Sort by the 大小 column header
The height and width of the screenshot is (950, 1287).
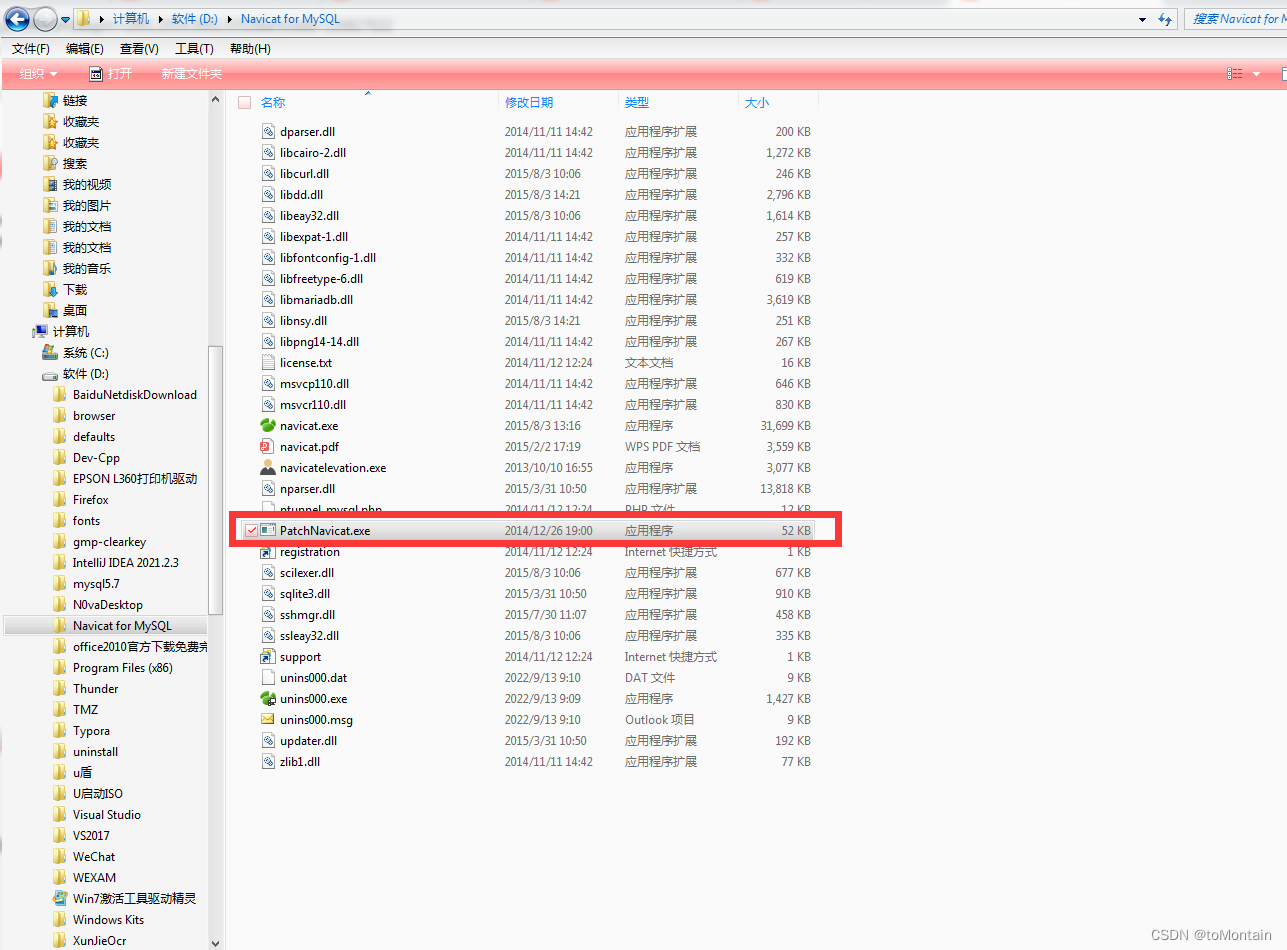click(x=757, y=102)
